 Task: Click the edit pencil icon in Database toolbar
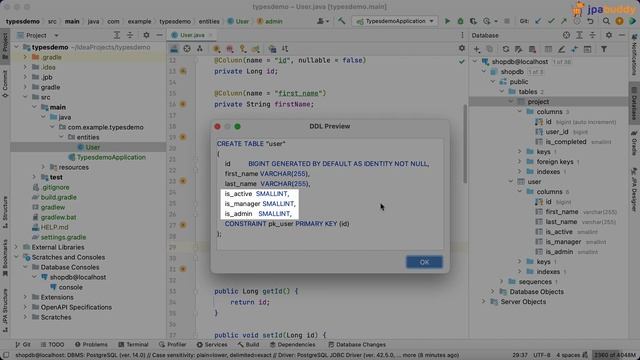click(x=562, y=49)
